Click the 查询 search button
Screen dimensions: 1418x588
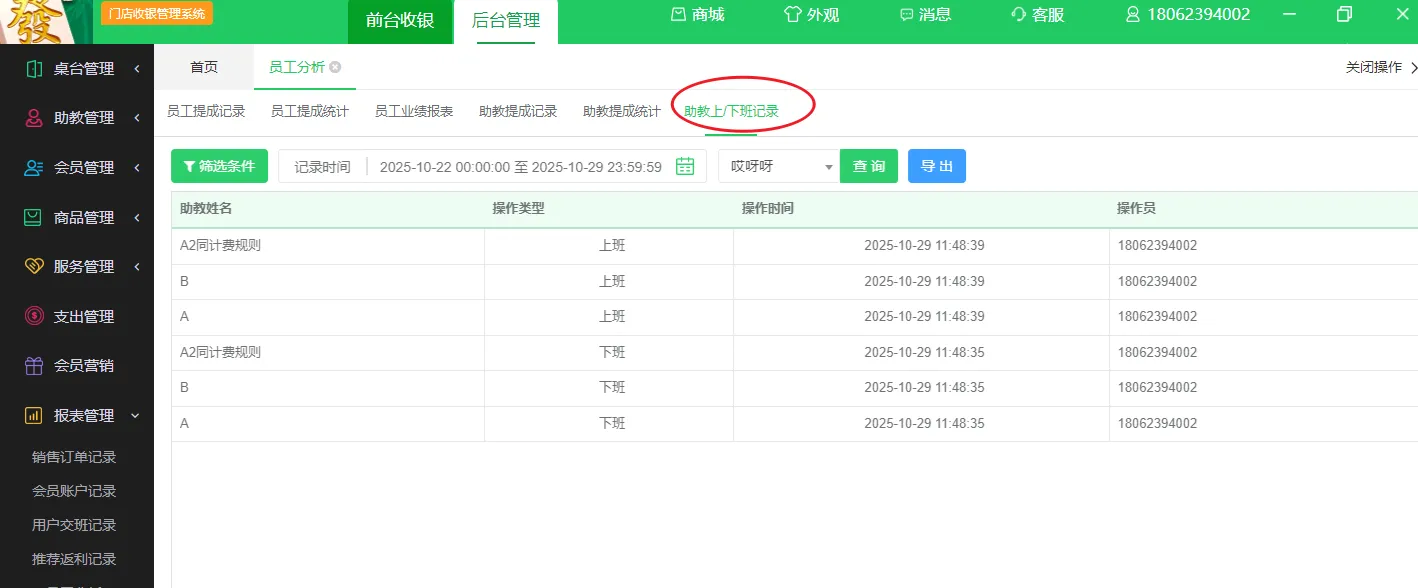coord(868,166)
